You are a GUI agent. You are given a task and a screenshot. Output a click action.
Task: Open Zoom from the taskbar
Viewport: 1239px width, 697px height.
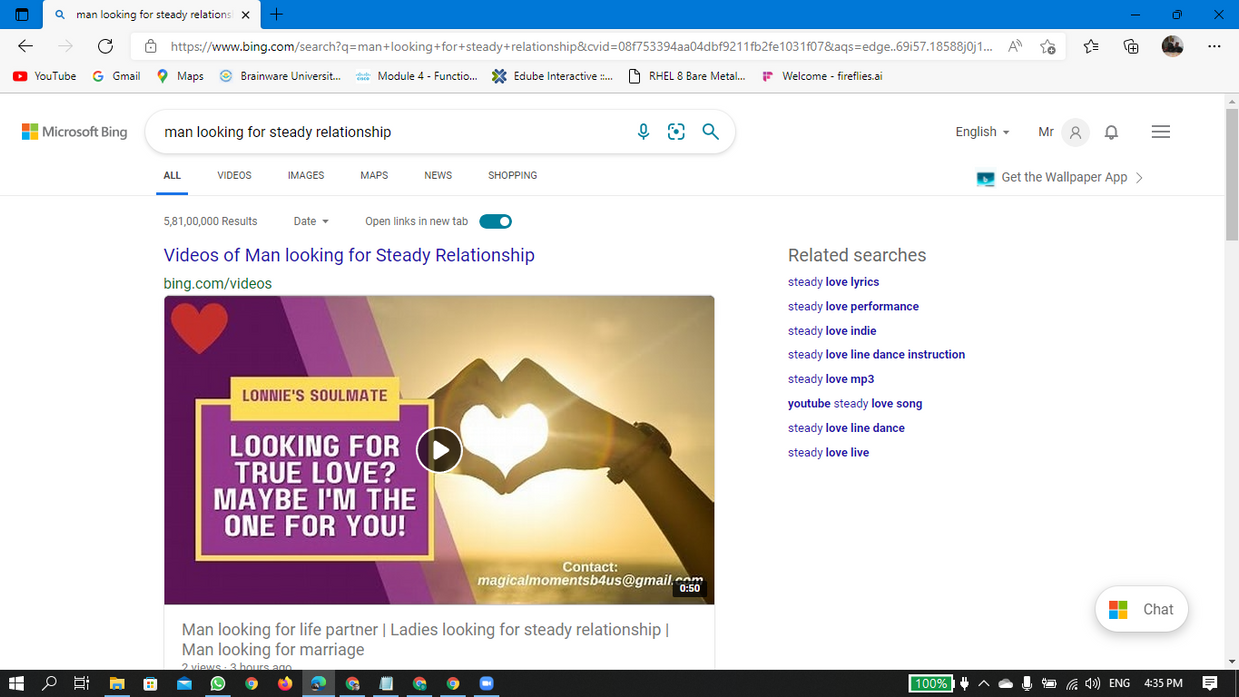(487, 684)
